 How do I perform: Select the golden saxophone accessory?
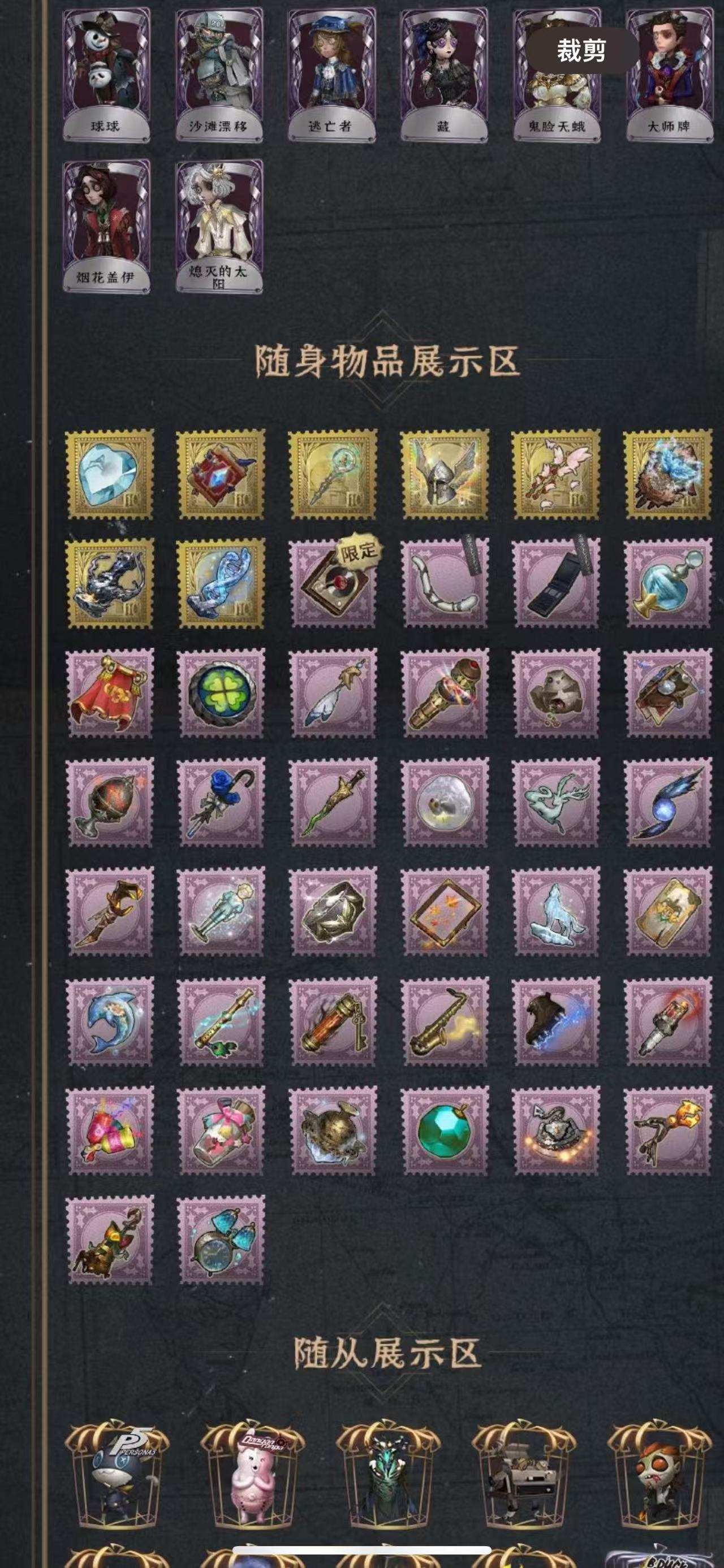[445, 1021]
